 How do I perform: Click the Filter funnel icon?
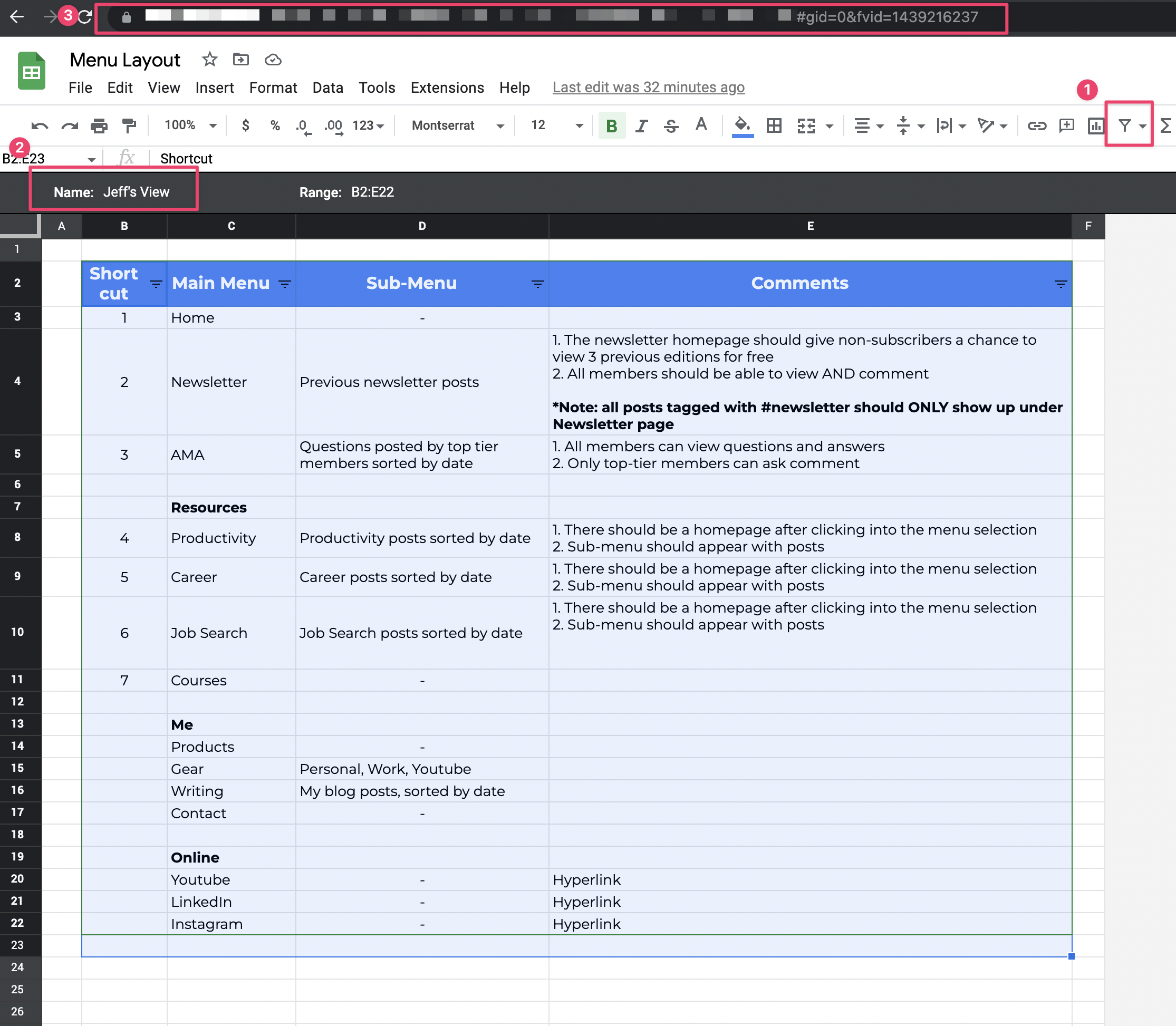[1124, 125]
